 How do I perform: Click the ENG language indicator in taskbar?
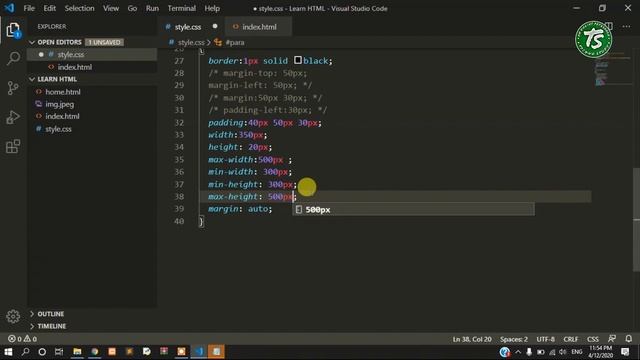[x=577, y=352]
